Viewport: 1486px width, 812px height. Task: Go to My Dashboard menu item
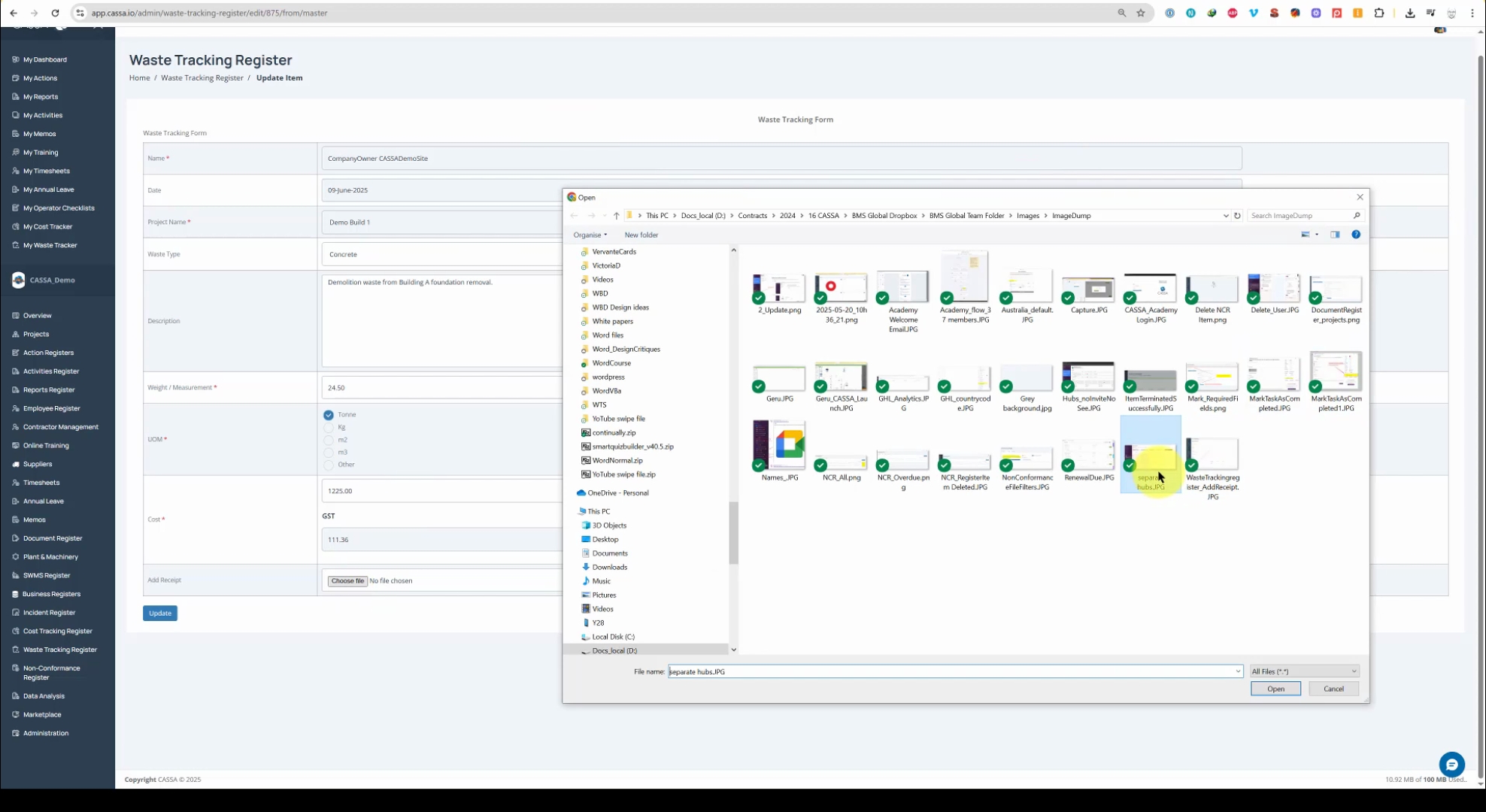coord(44,59)
